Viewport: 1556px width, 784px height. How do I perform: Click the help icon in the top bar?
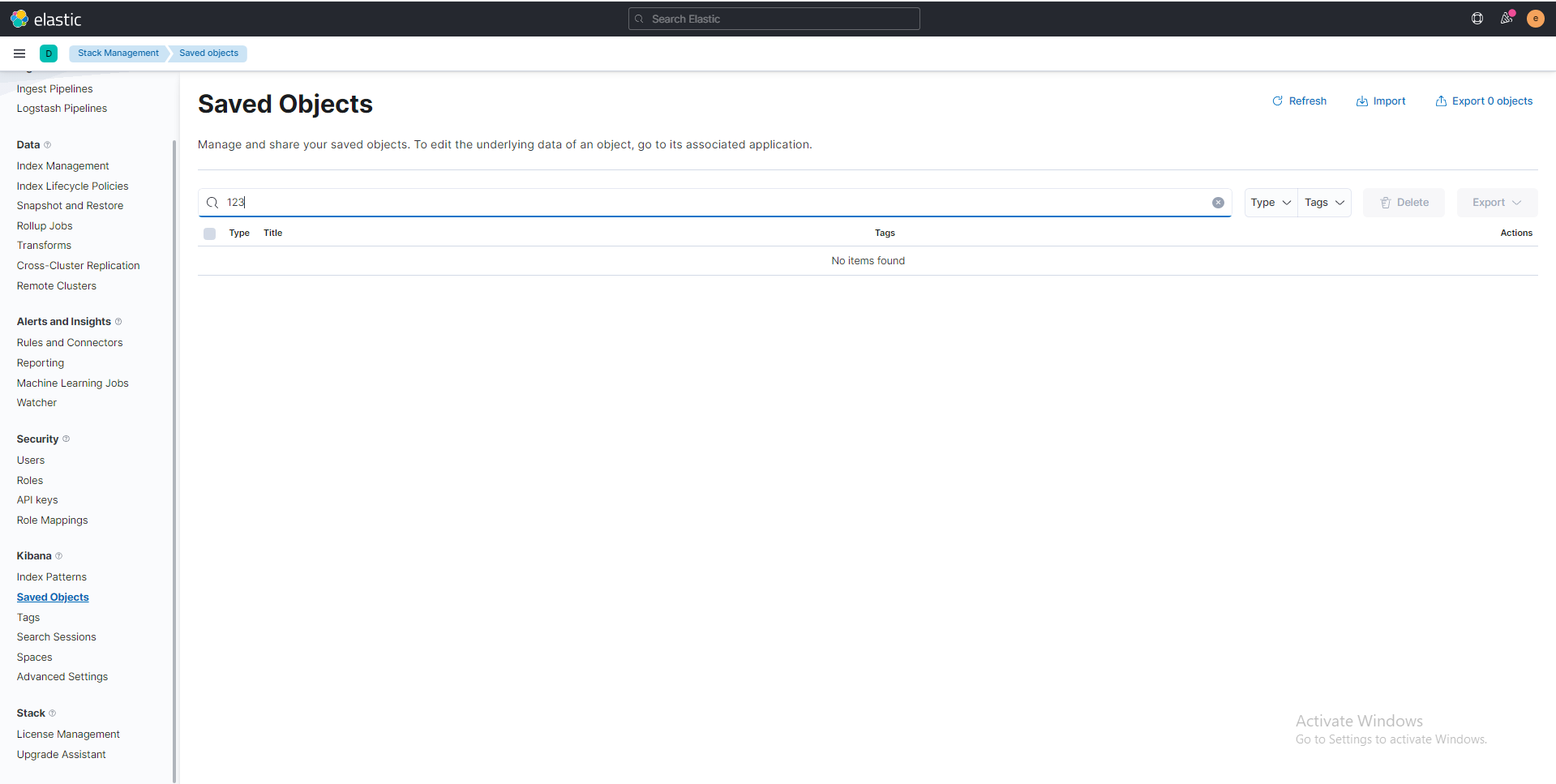tap(1477, 18)
